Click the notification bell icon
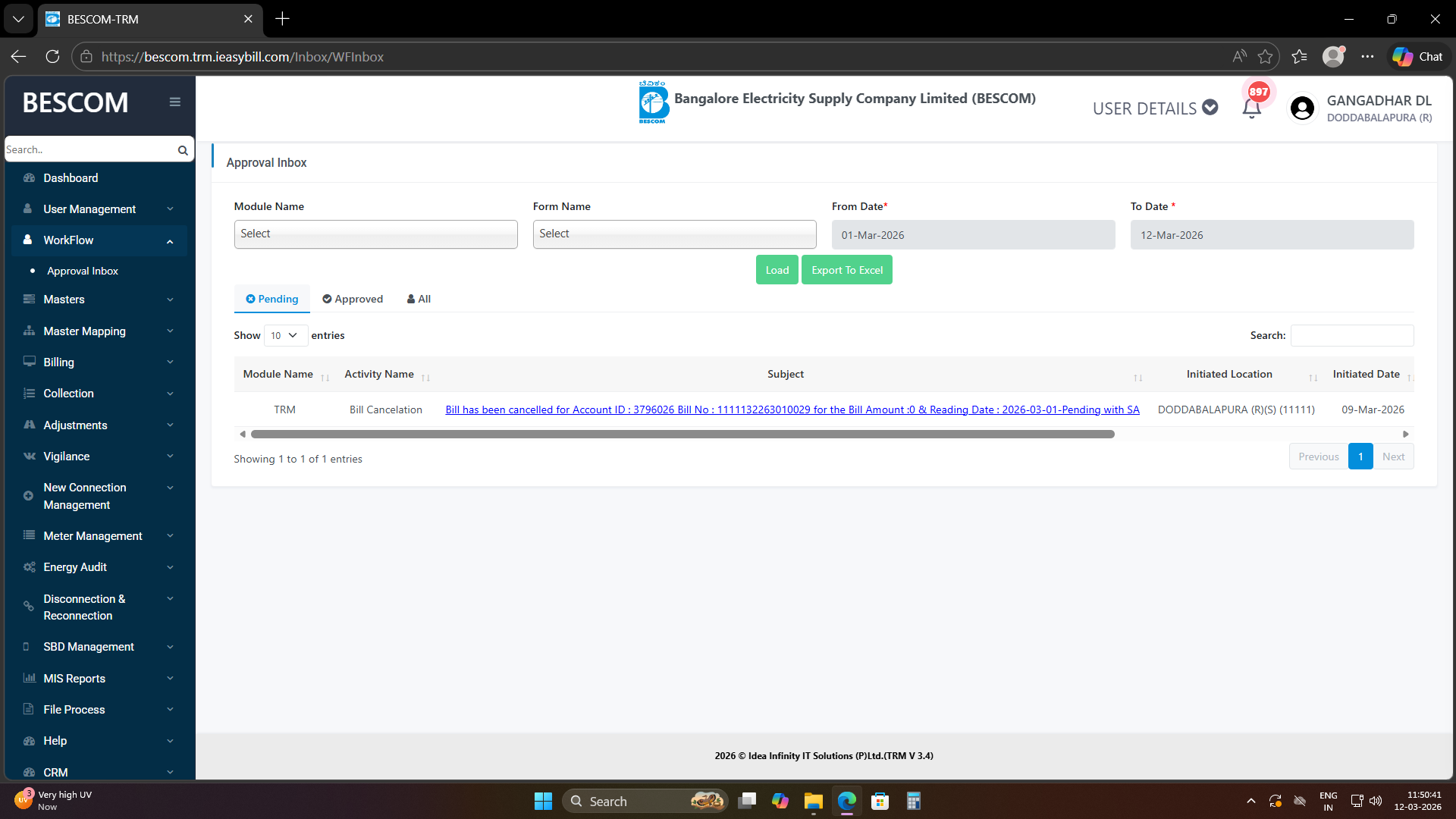Viewport: 1456px width, 819px height. pos(1251,109)
